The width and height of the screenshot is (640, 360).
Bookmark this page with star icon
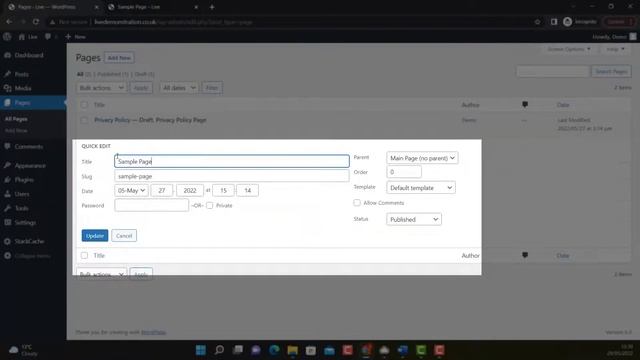538,22
